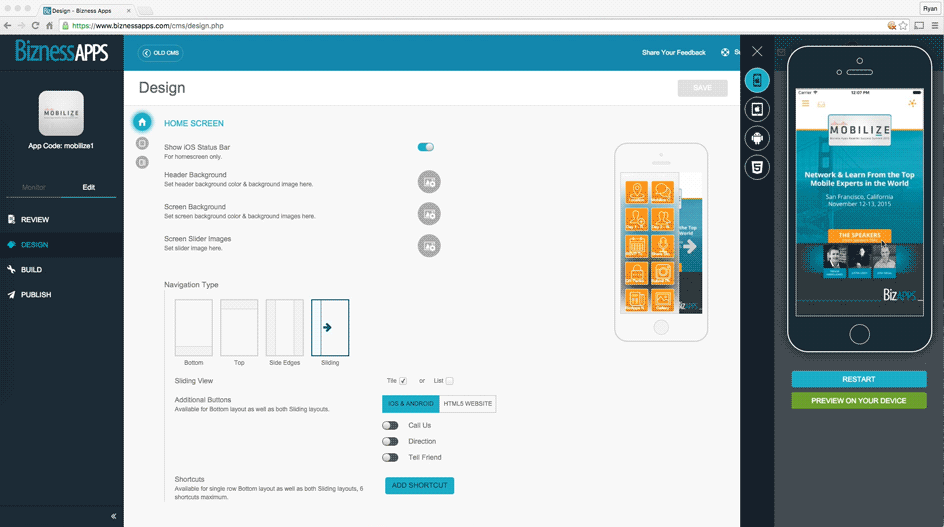Click the Mobilize app icon thumbnail
This screenshot has height=527, width=944.
pos(61,113)
